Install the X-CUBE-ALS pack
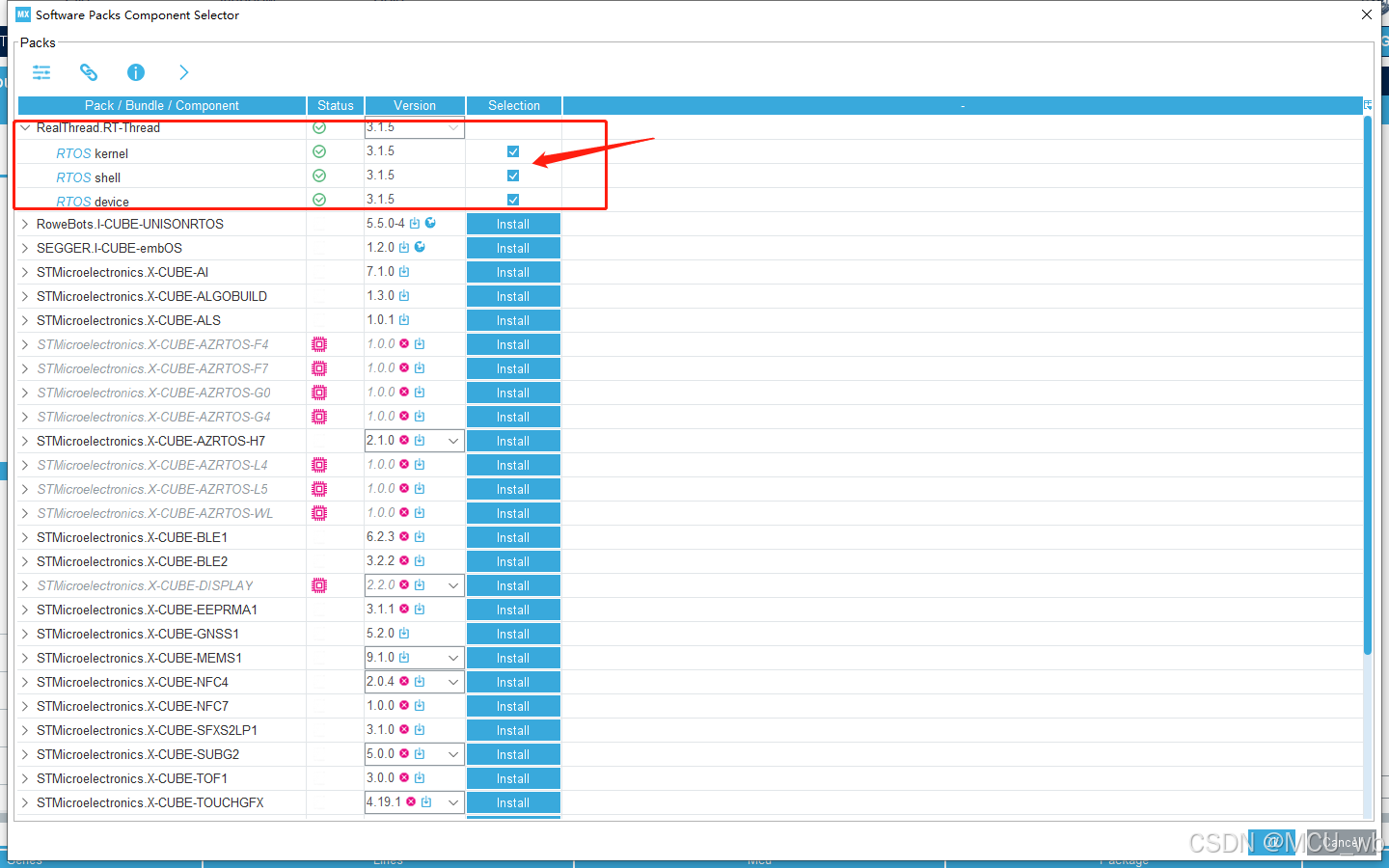The image size is (1389, 868). 513,320
